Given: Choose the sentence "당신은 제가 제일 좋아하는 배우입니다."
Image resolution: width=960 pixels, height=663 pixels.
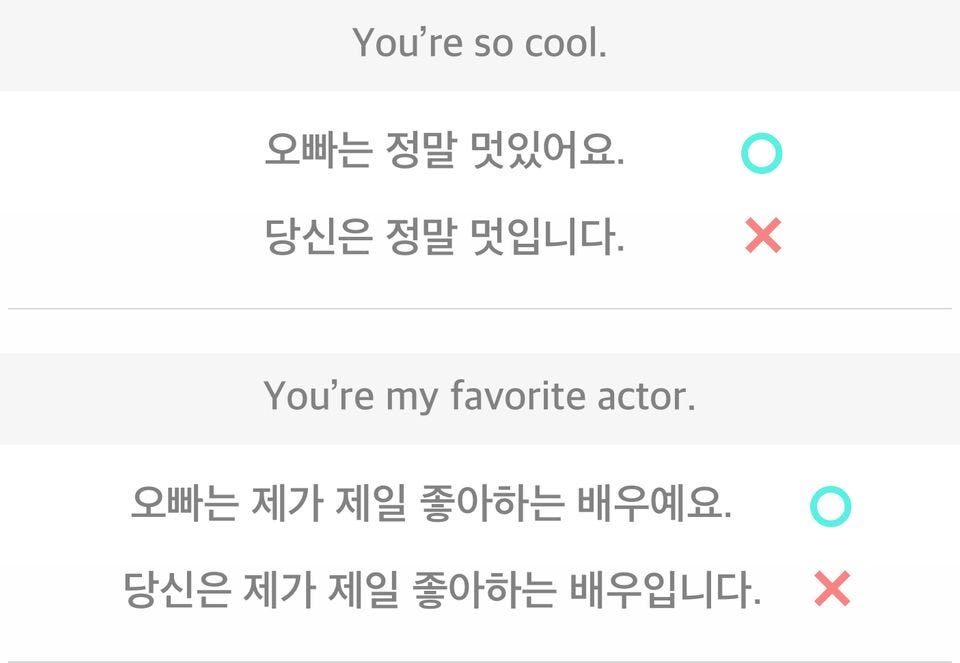Looking at the screenshot, I should [x=442, y=590].
